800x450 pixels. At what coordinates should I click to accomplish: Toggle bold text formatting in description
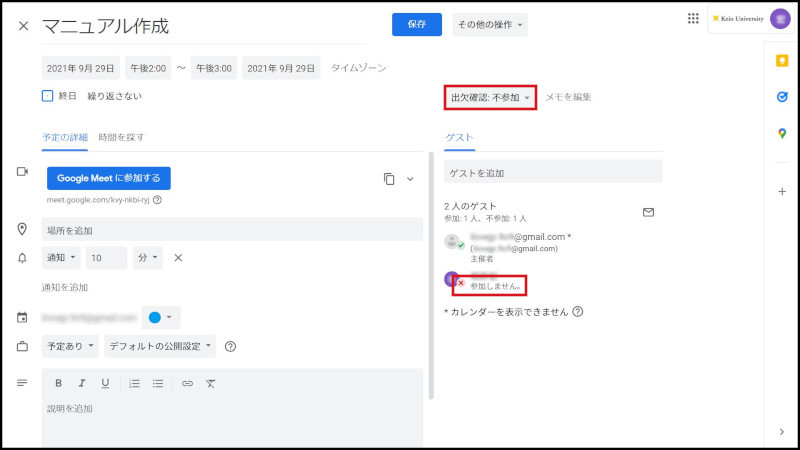tap(59, 383)
